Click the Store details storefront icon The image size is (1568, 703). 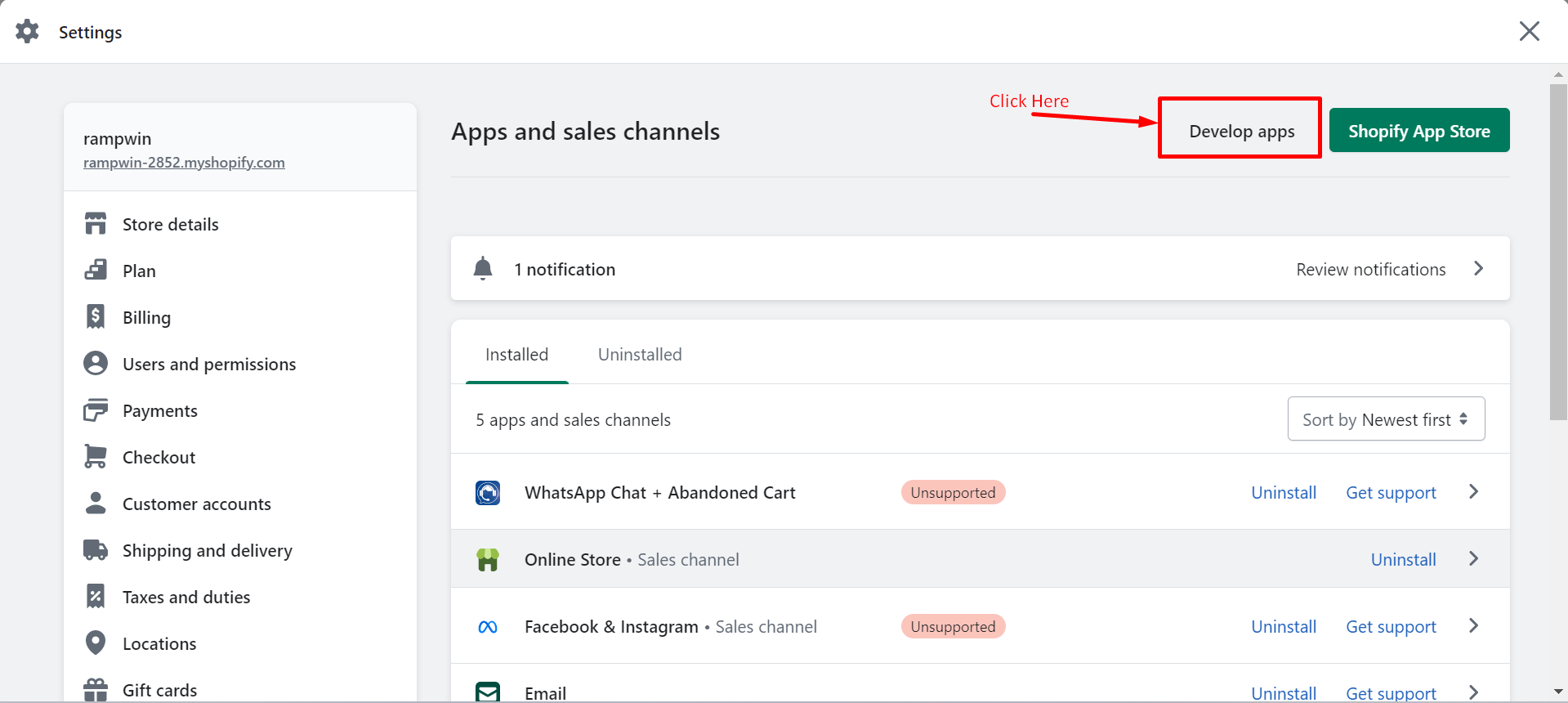[x=96, y=224]
